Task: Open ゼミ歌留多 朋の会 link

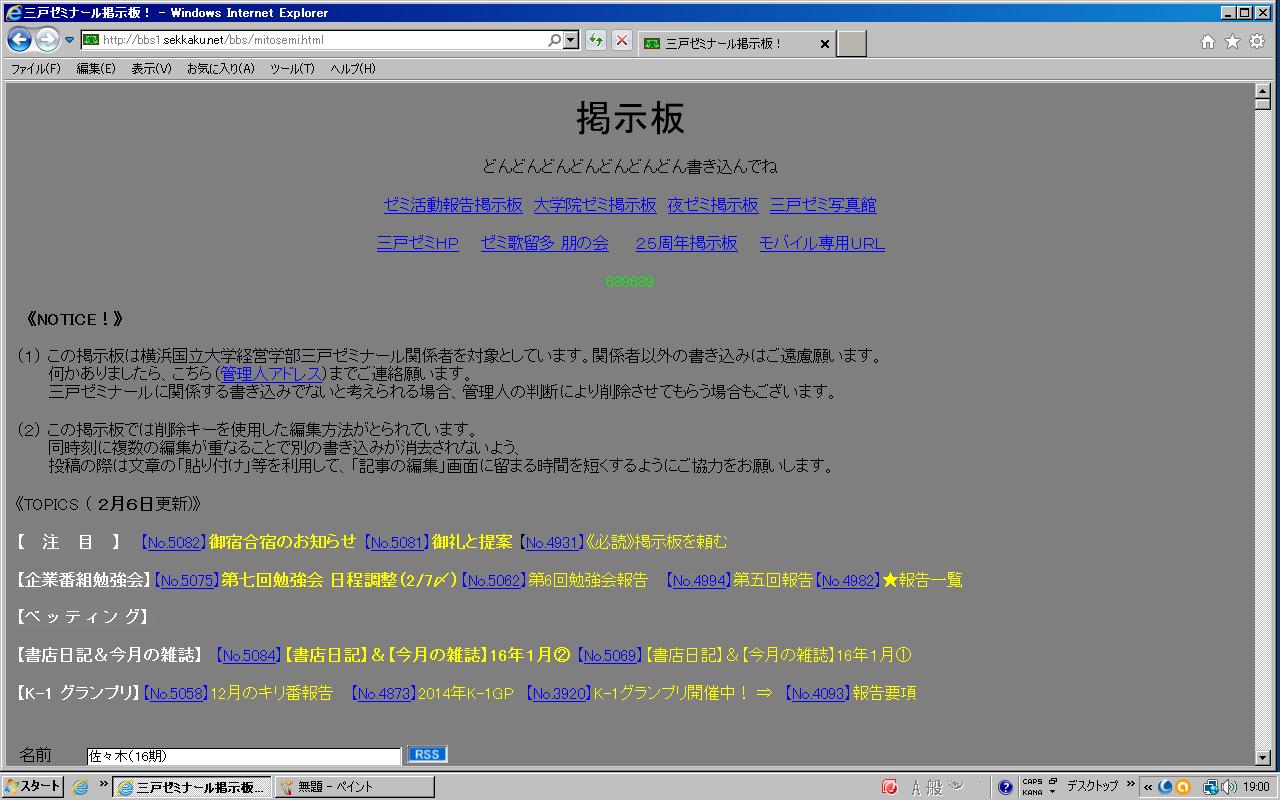Action: [544, 243]
